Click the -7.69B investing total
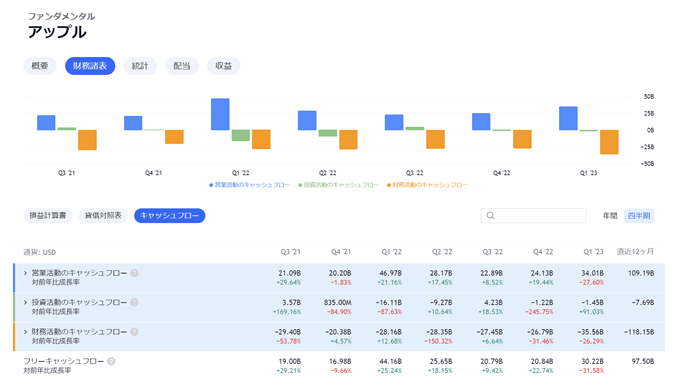680x387 pixels. (643, 303)
